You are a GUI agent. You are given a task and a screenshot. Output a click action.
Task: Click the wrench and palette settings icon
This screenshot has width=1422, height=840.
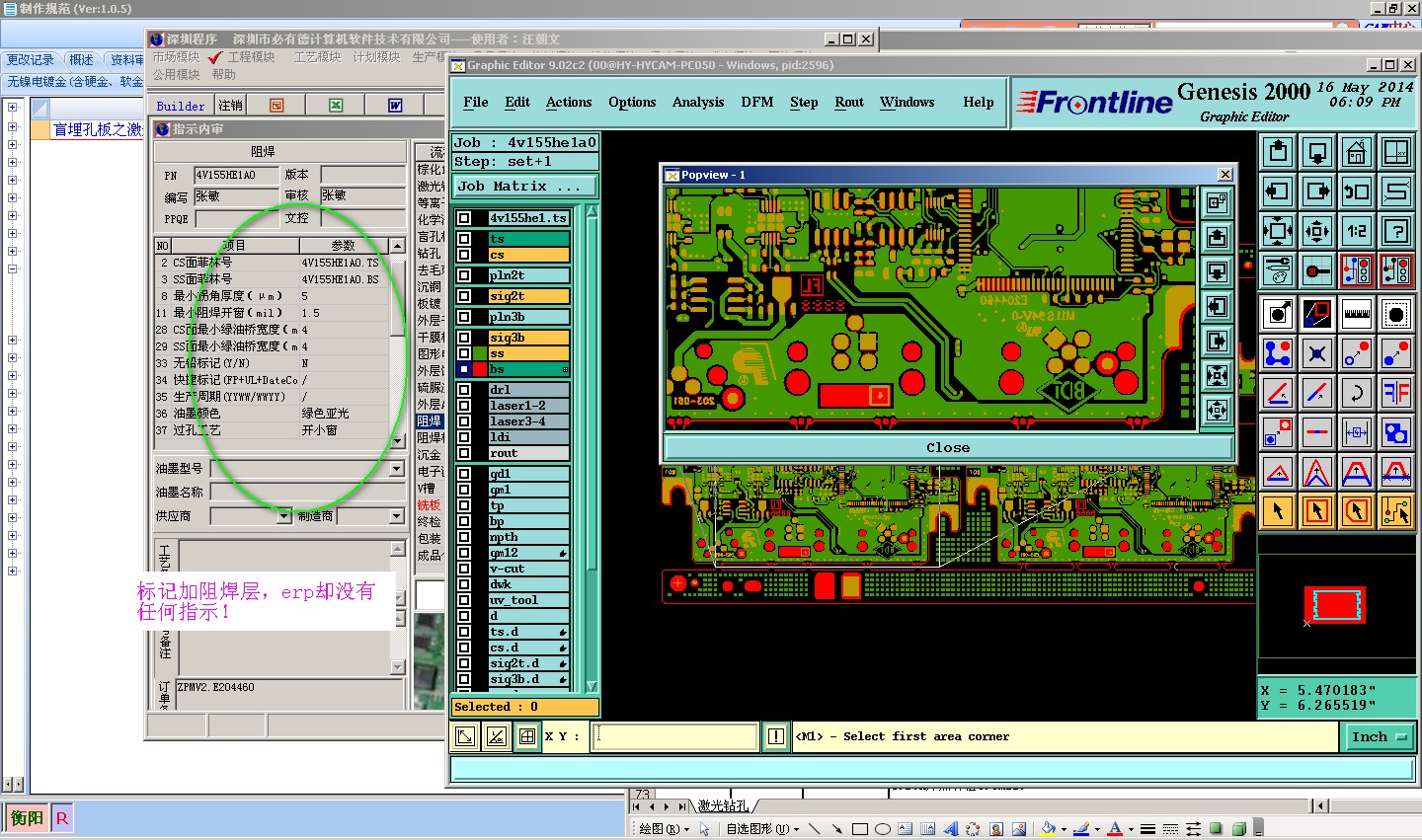pos(1278,269)
